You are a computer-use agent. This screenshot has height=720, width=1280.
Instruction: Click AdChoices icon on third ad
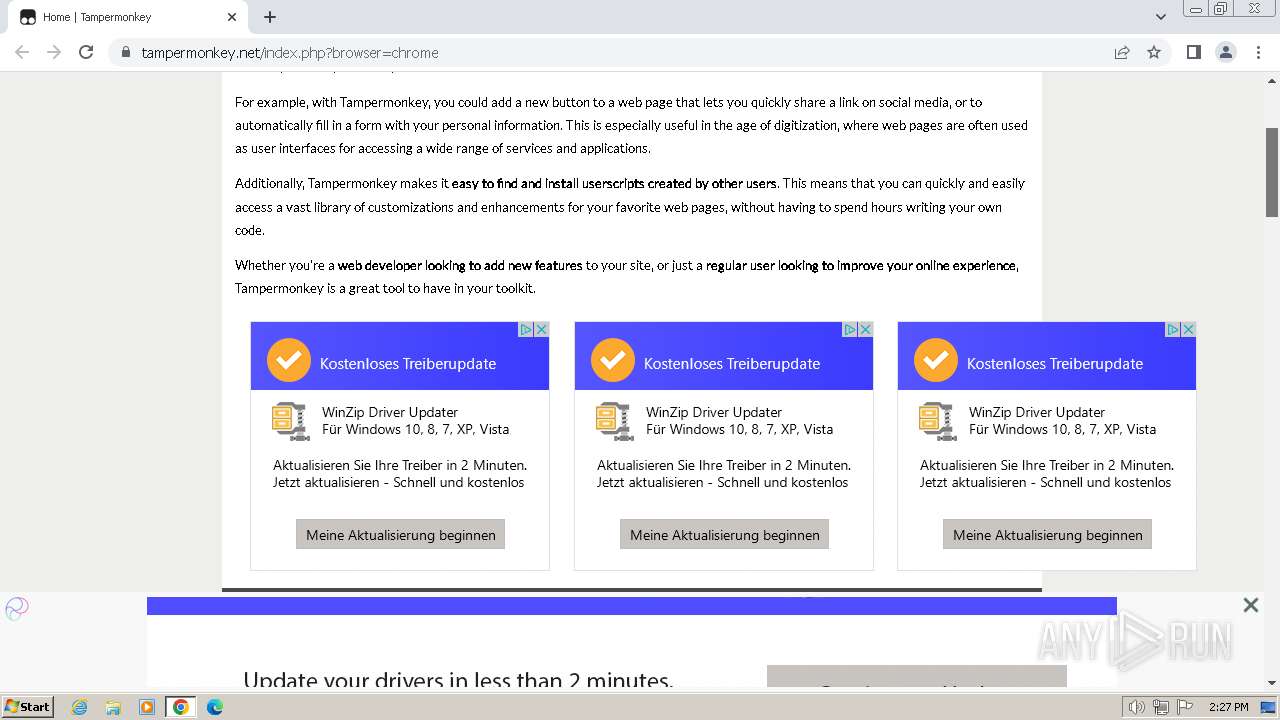tap(1172, 329)
